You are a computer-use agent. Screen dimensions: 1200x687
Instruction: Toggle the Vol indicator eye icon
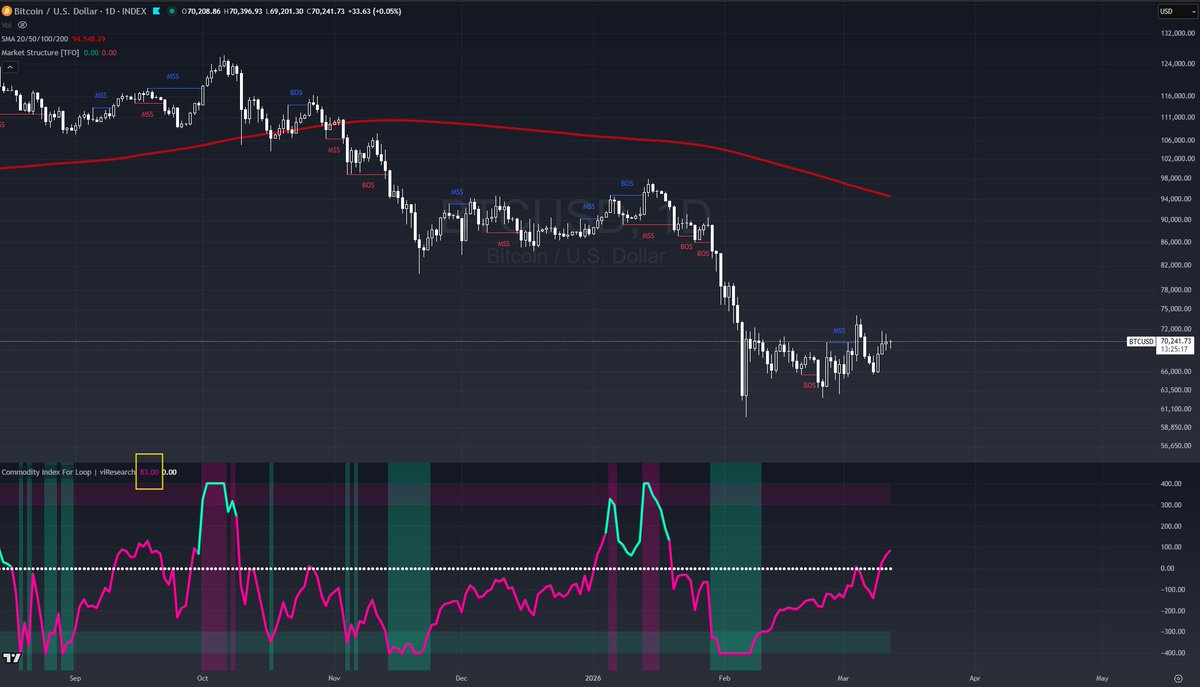(22, 24)
